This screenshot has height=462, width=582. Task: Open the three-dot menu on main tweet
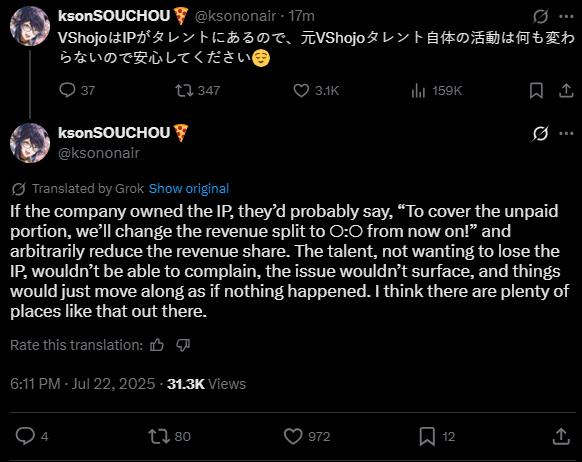(566, 133)
